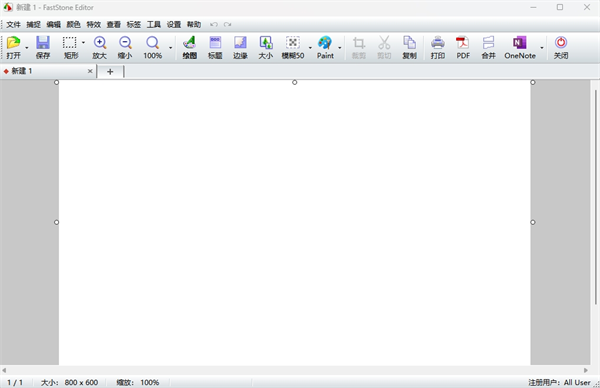
Task: Click the undo arrow in menu bar
Action: point(214,24)
